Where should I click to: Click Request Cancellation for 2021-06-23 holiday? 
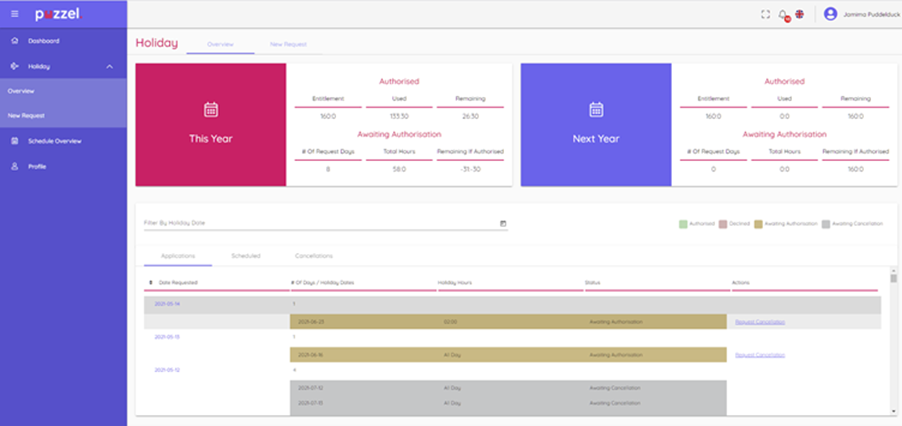[x=759, y=322]
